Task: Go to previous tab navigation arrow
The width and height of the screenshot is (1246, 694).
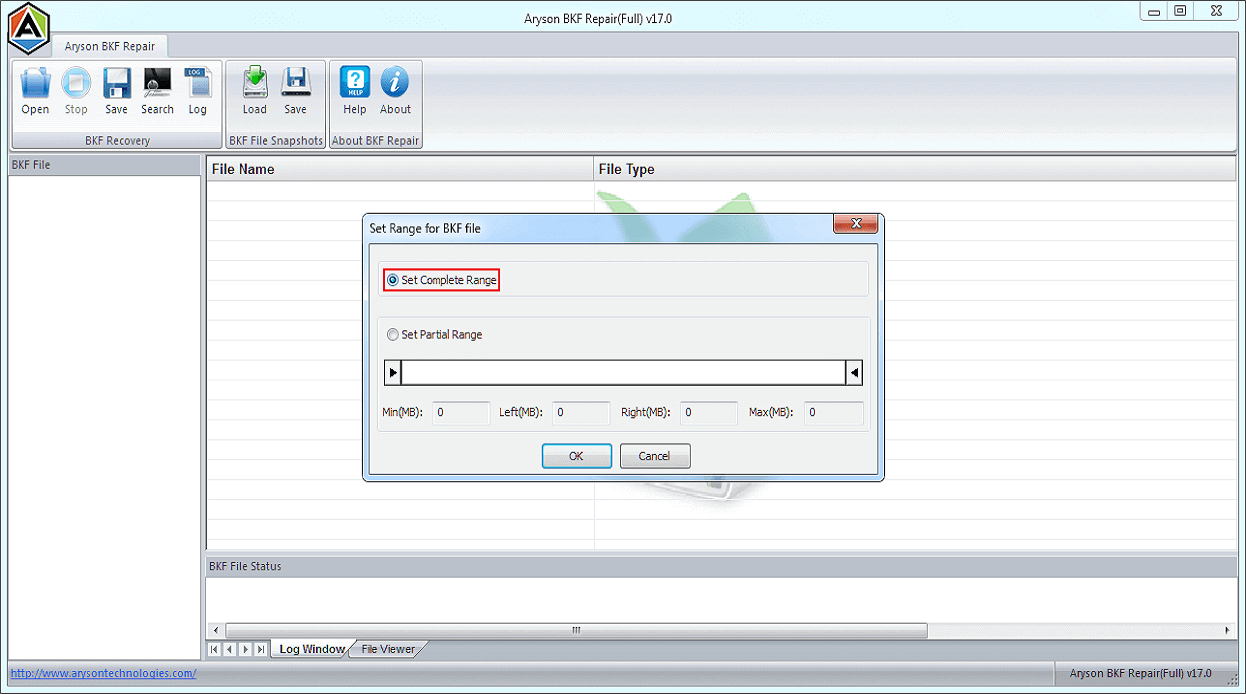Action: [x=229, y=650]
